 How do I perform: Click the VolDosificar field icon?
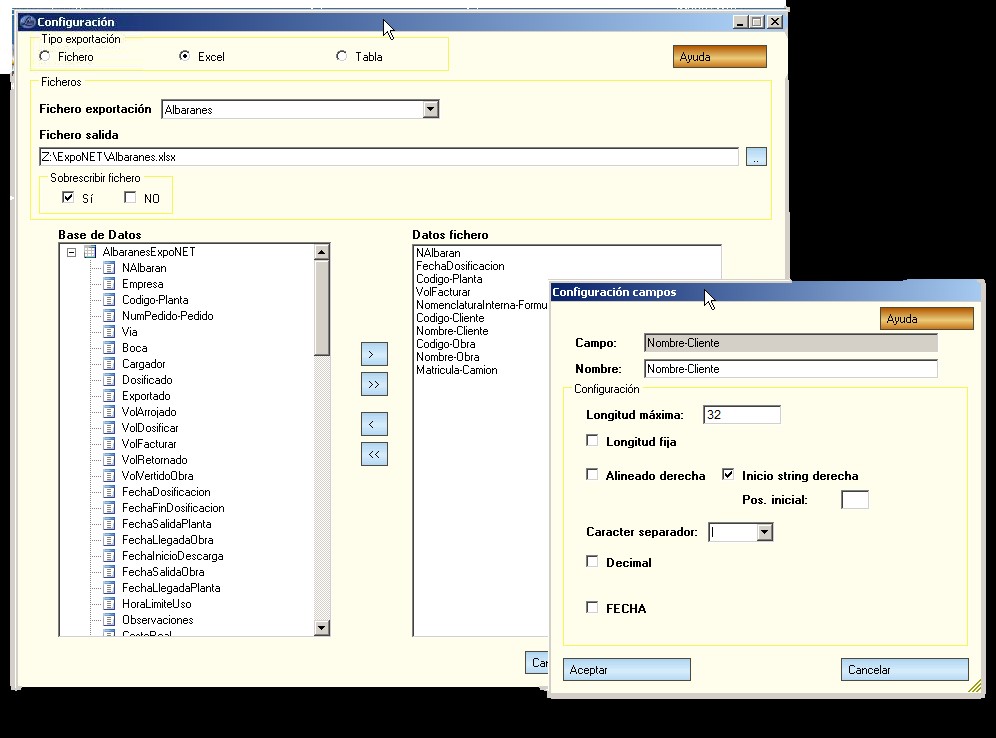point(109,428)
